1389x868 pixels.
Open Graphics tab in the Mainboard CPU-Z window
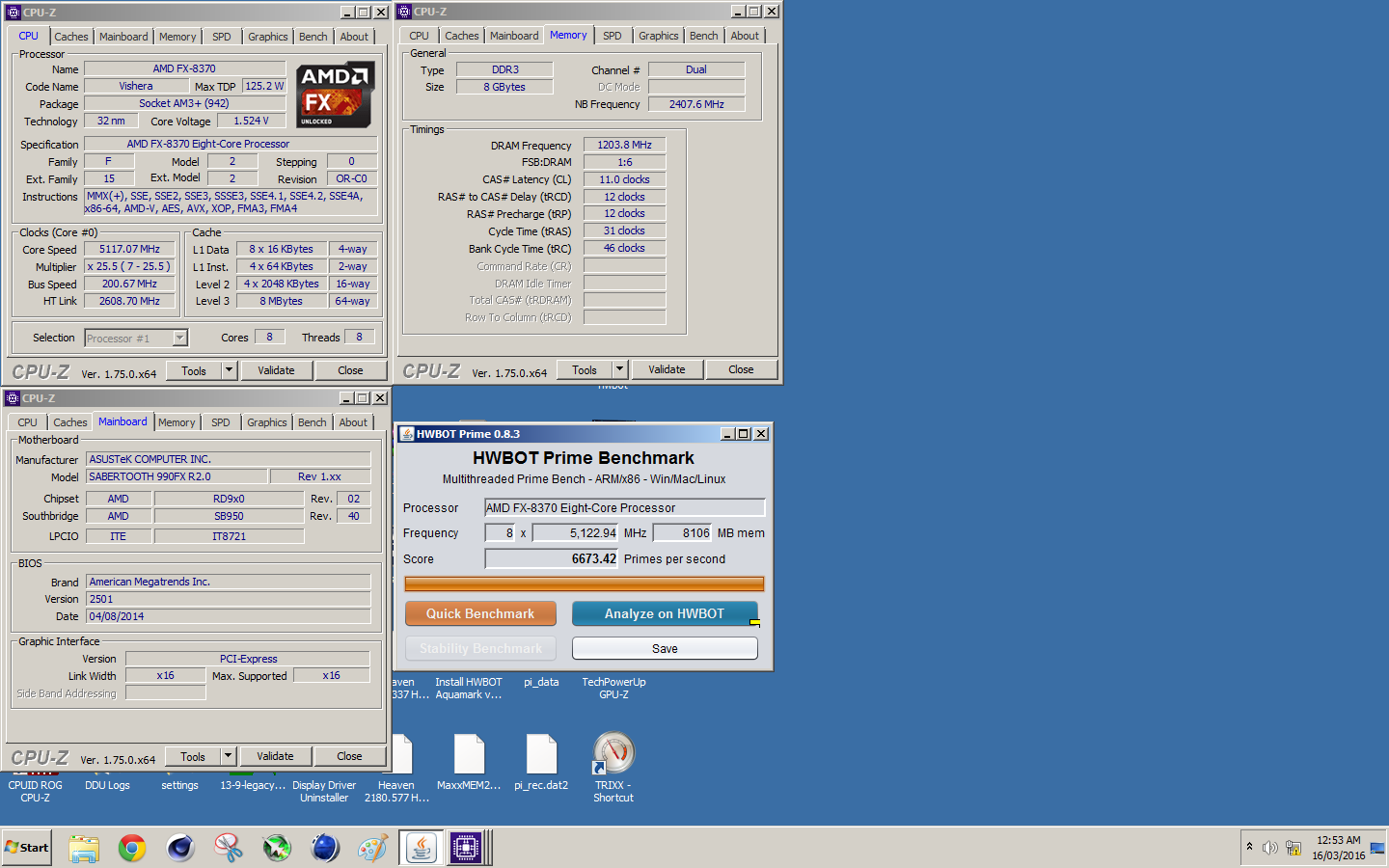(267, 422)
